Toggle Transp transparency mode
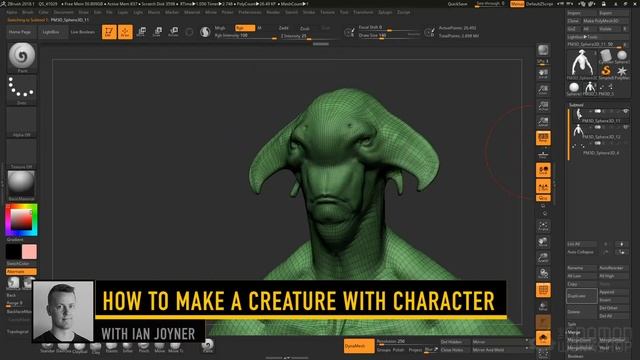The height and width of the screenshot is (360, 640). click(543, 306)
